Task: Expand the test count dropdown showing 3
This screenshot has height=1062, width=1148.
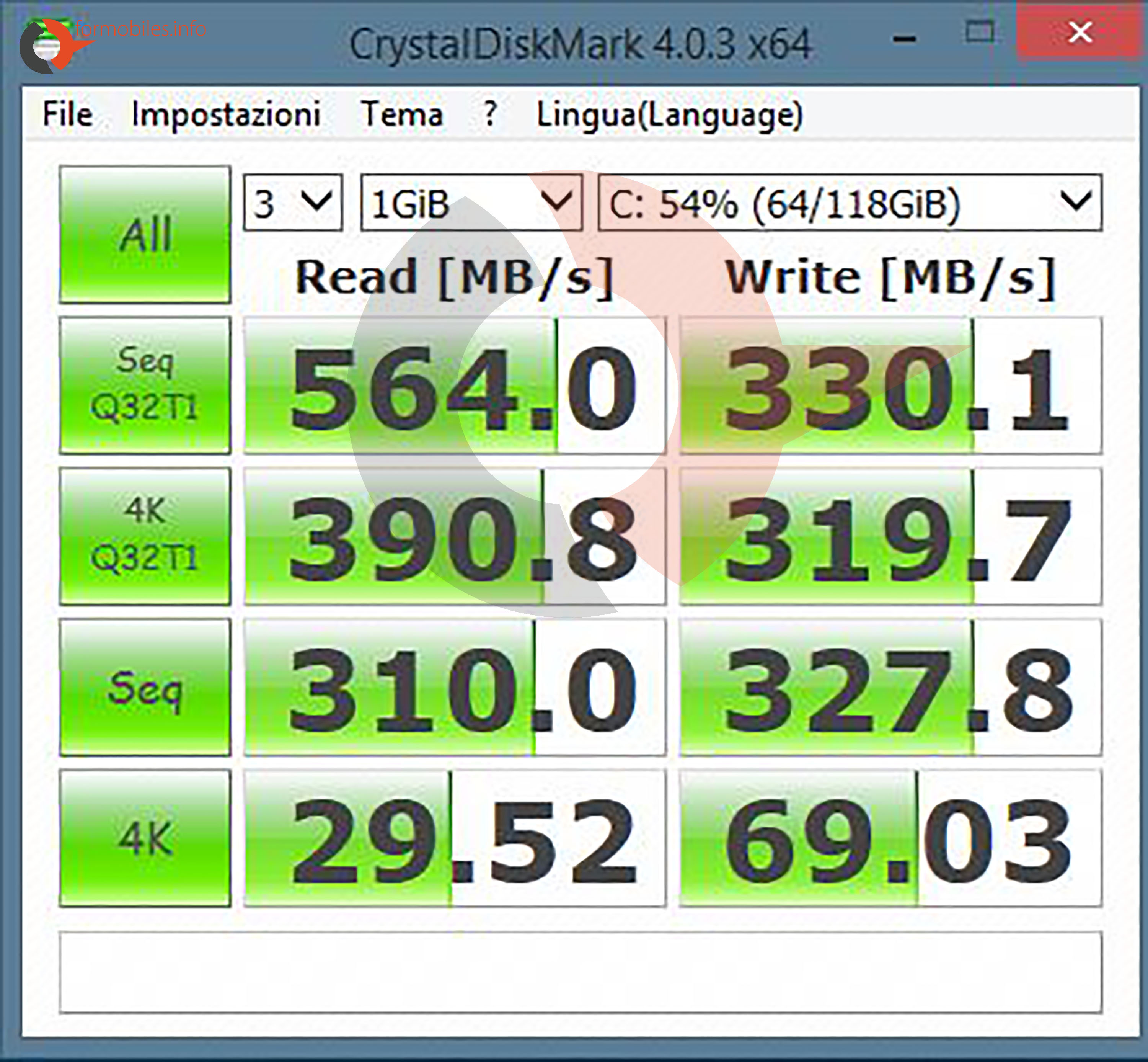Action: click(x=293, y=203)
